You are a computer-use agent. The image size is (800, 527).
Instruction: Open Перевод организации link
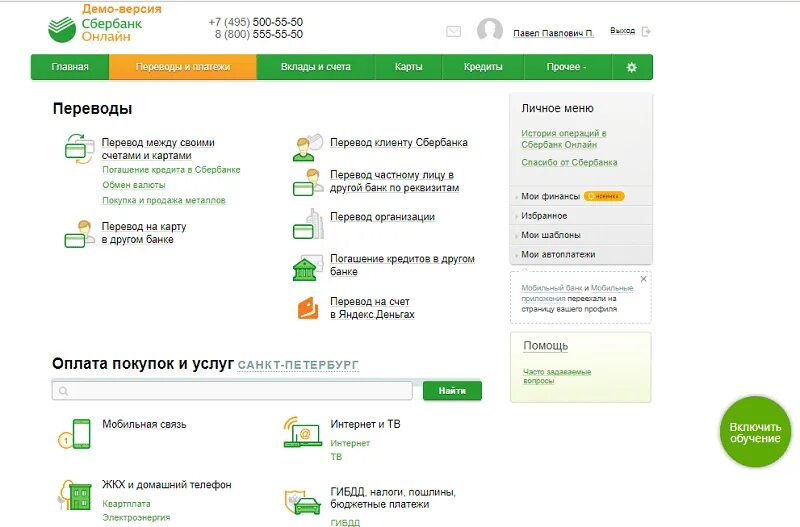tap(383, 217)
